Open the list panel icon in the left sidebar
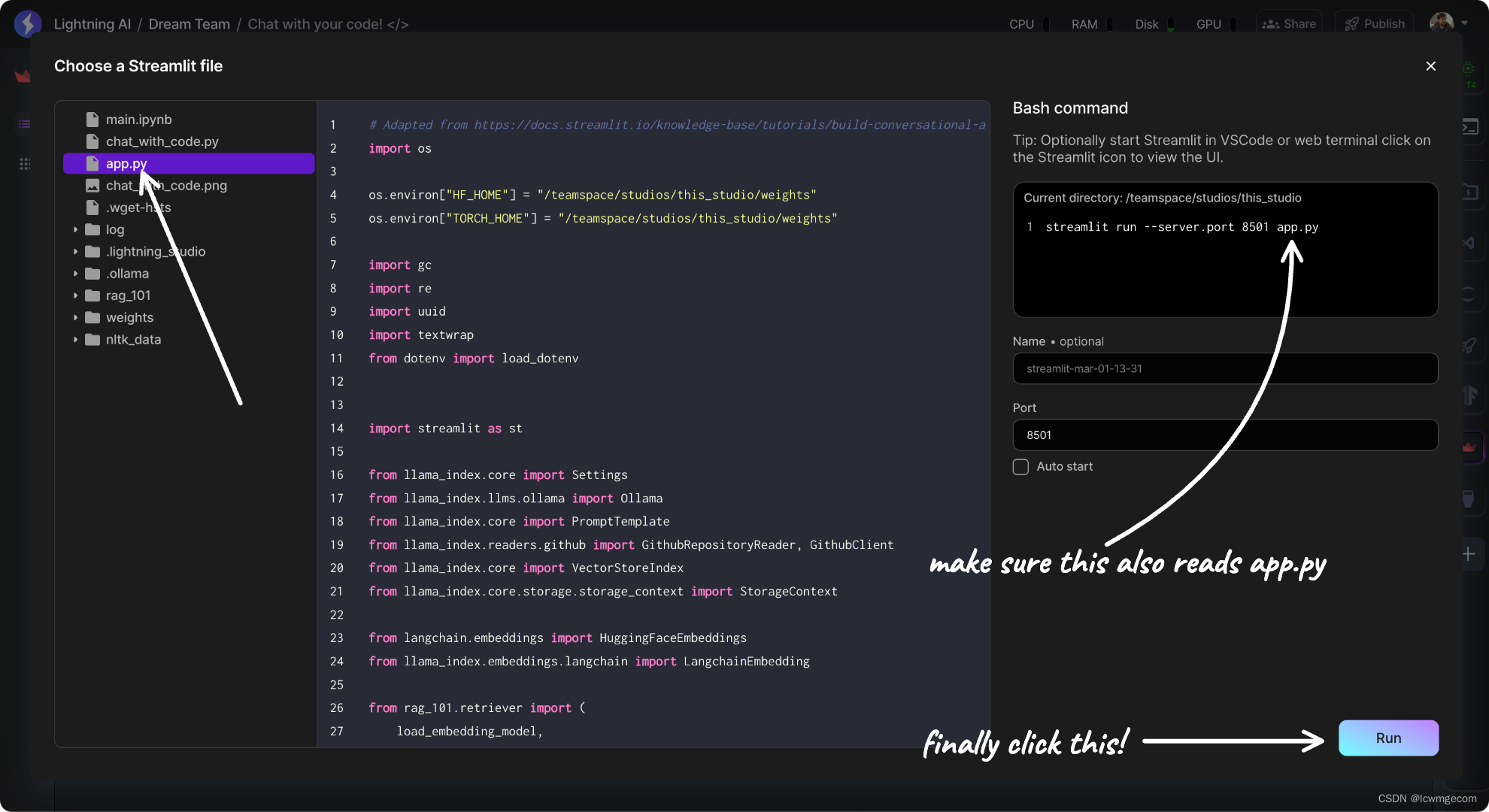This screenshot has height=812, width=1489. point(24,124)
